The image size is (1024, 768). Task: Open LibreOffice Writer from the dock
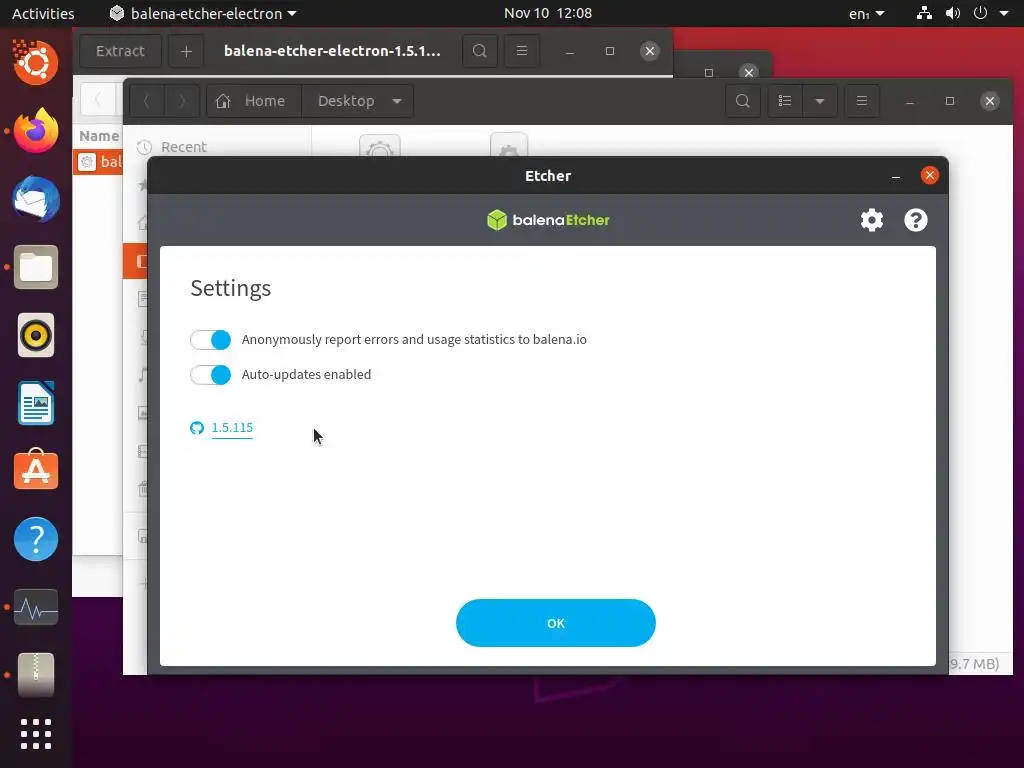[36, 404]
